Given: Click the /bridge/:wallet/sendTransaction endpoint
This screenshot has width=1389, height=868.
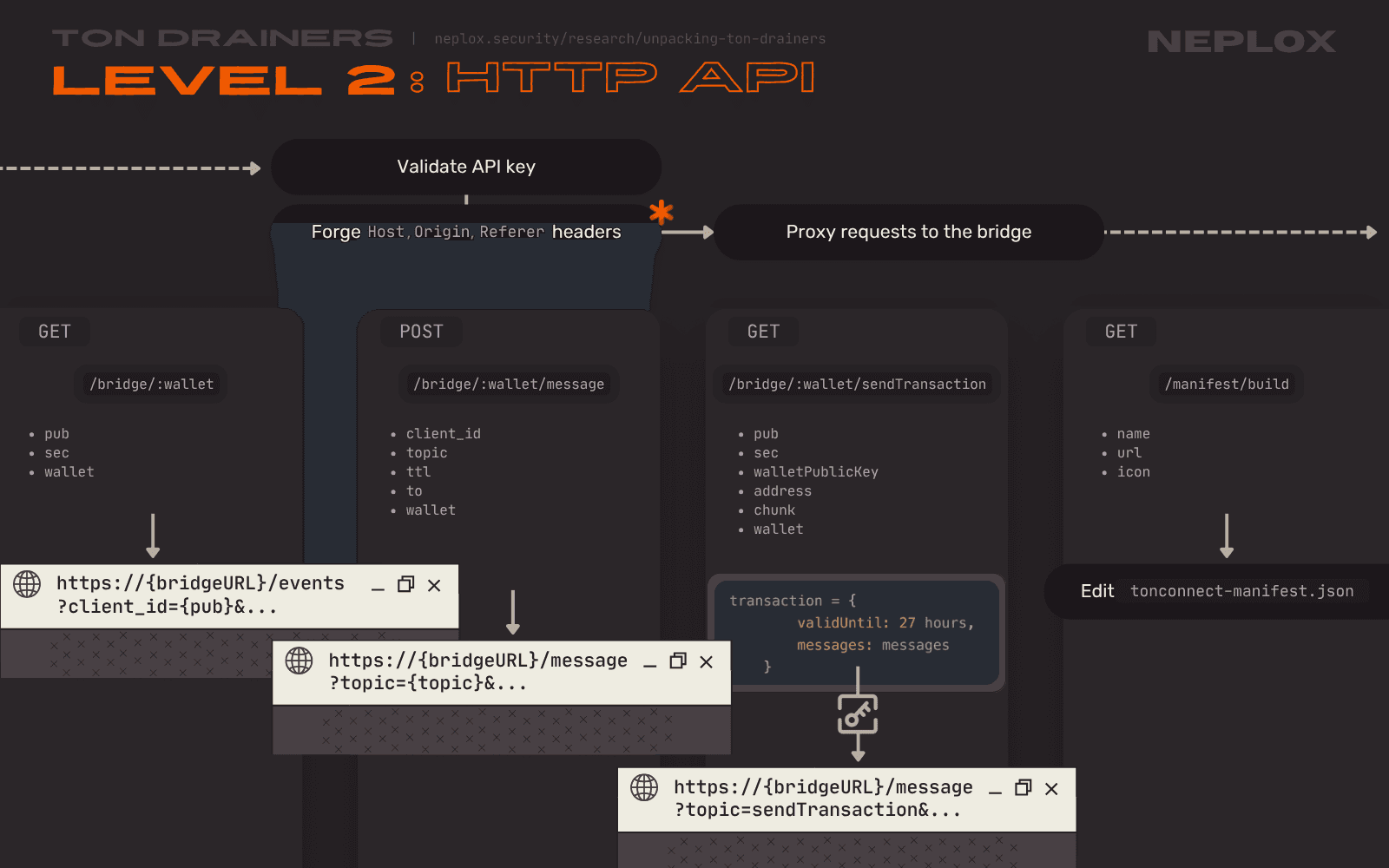Looking at the screenshot, I should pos(858,385).
